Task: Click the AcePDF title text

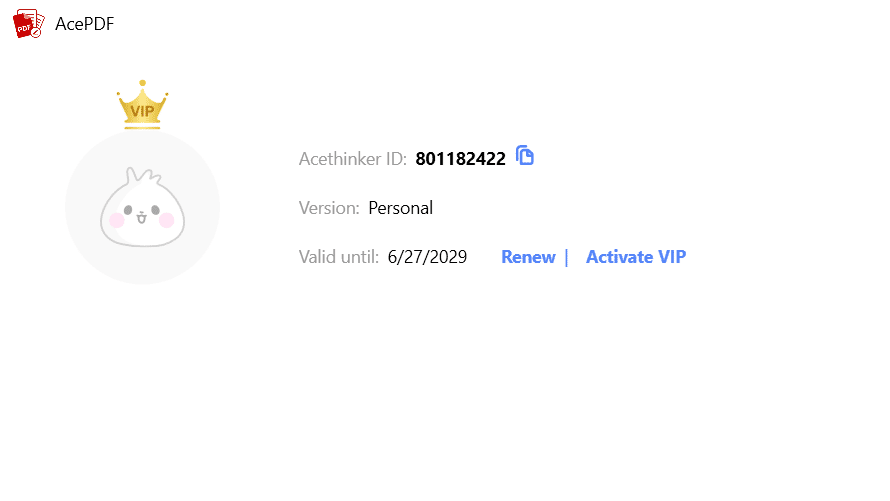Action: (x=85, y=24)
